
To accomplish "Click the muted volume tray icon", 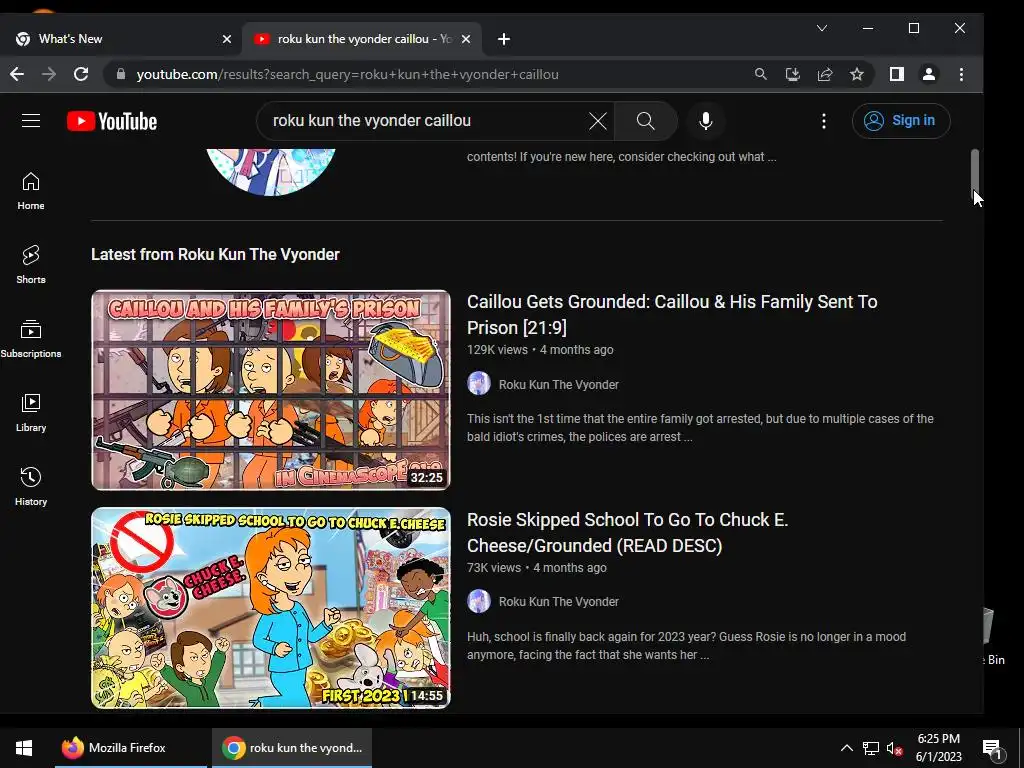I will [x=894, y=748].
